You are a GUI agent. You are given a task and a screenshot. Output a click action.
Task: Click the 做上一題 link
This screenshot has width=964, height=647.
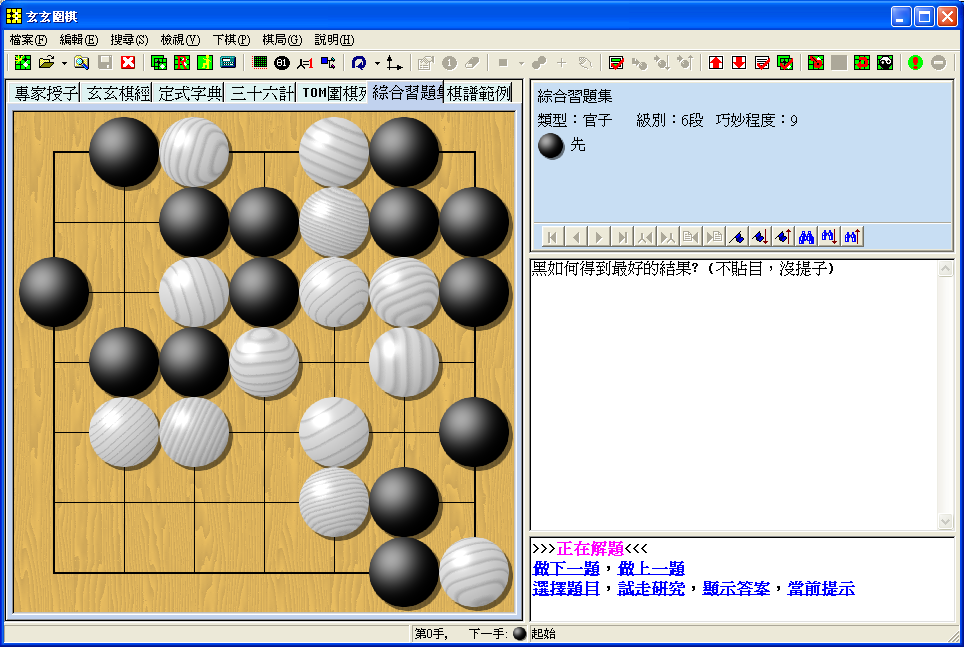point(651,568)
